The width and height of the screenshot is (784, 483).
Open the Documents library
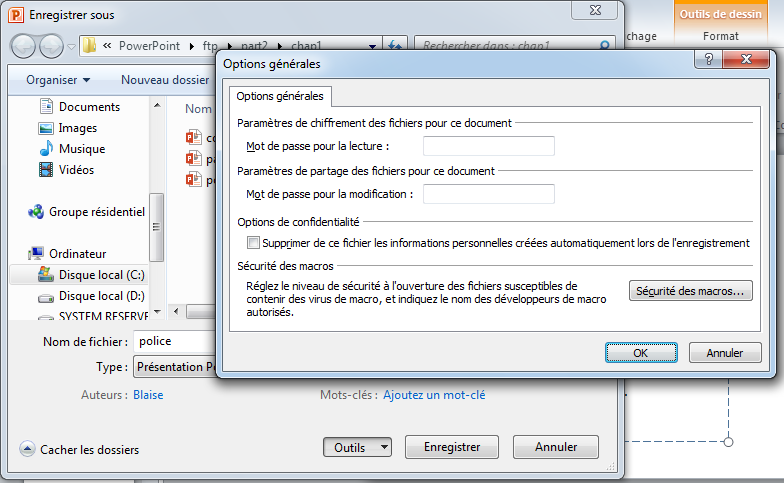click(80, 106)
